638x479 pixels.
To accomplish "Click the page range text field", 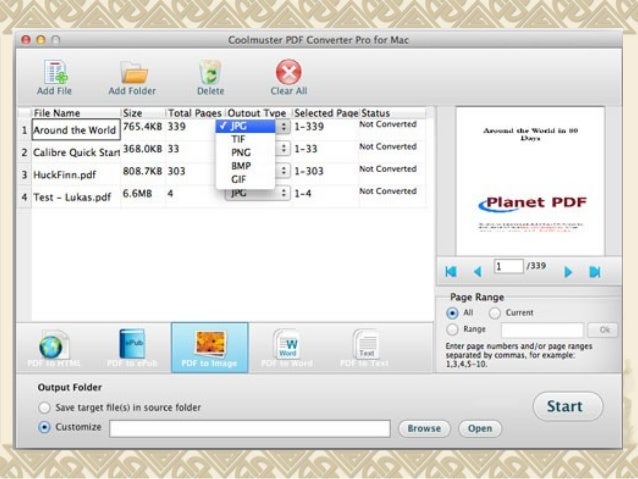I will pos(542,330).
